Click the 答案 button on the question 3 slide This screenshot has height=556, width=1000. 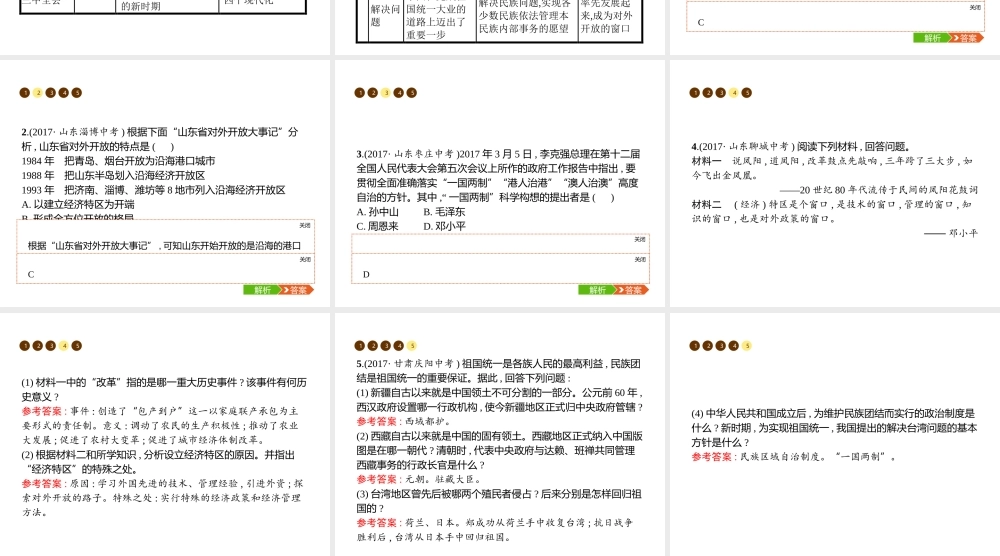(631, 290)
